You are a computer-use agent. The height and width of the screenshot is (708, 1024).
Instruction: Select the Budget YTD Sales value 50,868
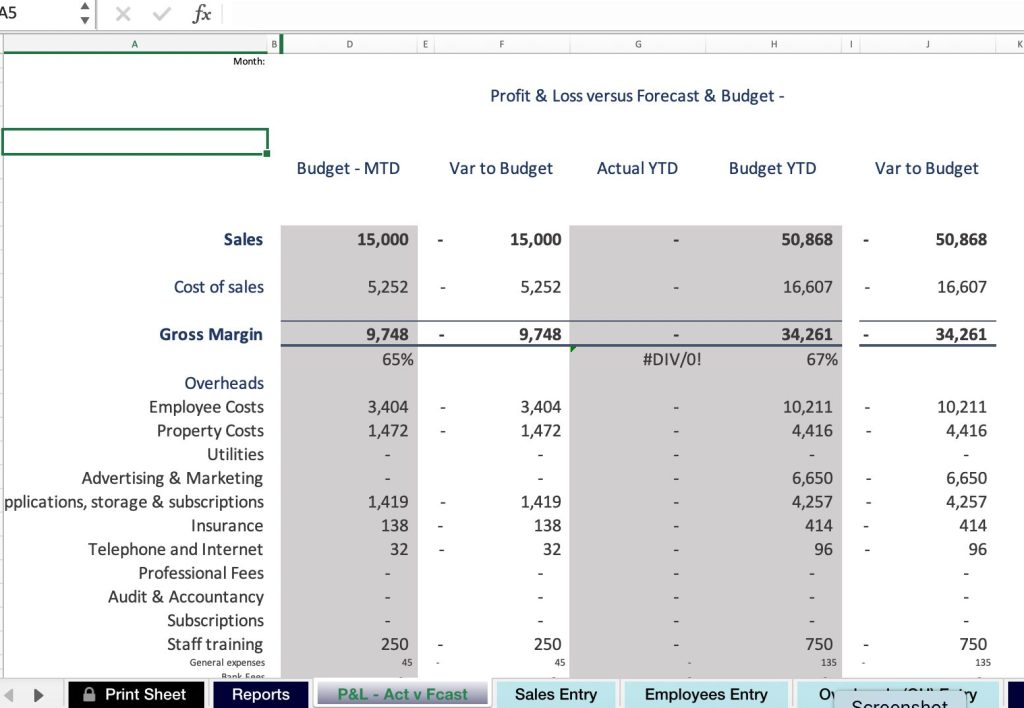pyautogui.click(x=806, y=239)
